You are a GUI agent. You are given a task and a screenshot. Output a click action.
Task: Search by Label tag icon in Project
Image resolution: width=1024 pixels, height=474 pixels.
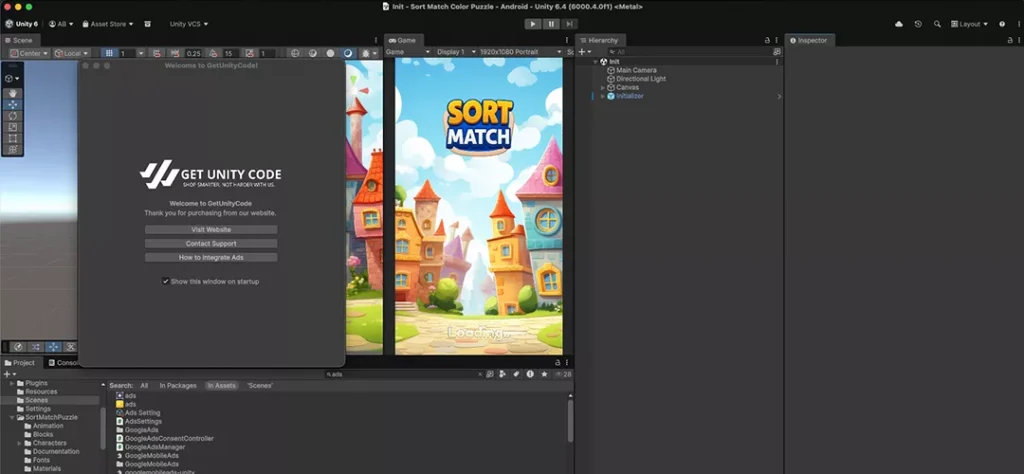[516, 374]
